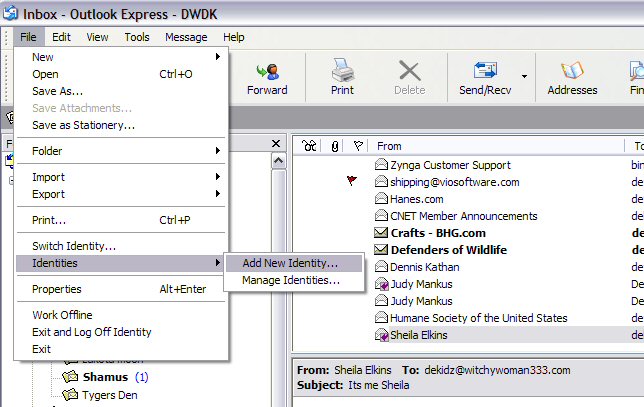Toggle Work Offline in File menu
The image size is (644, 407).
click(62, 315)
